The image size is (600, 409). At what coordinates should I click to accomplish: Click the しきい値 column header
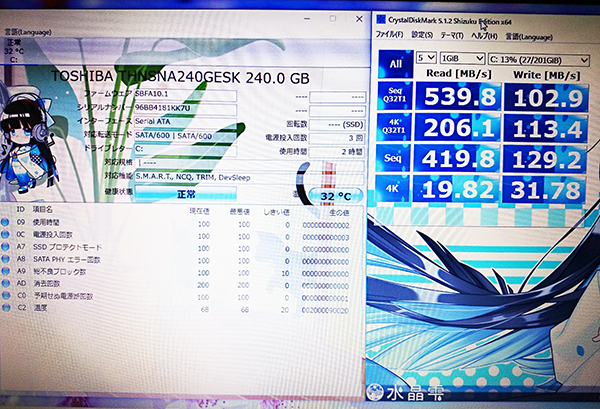[x=276, y=212]
